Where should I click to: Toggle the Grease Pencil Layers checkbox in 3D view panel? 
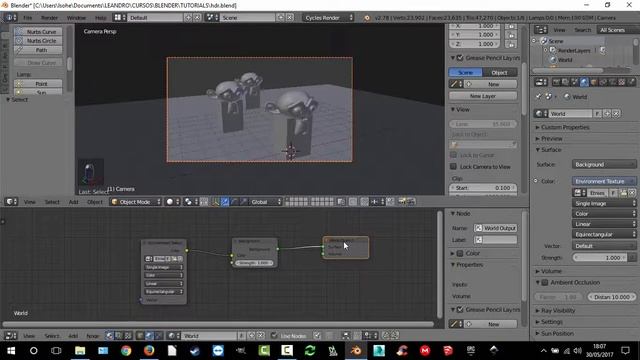click(x=460, y=58)
